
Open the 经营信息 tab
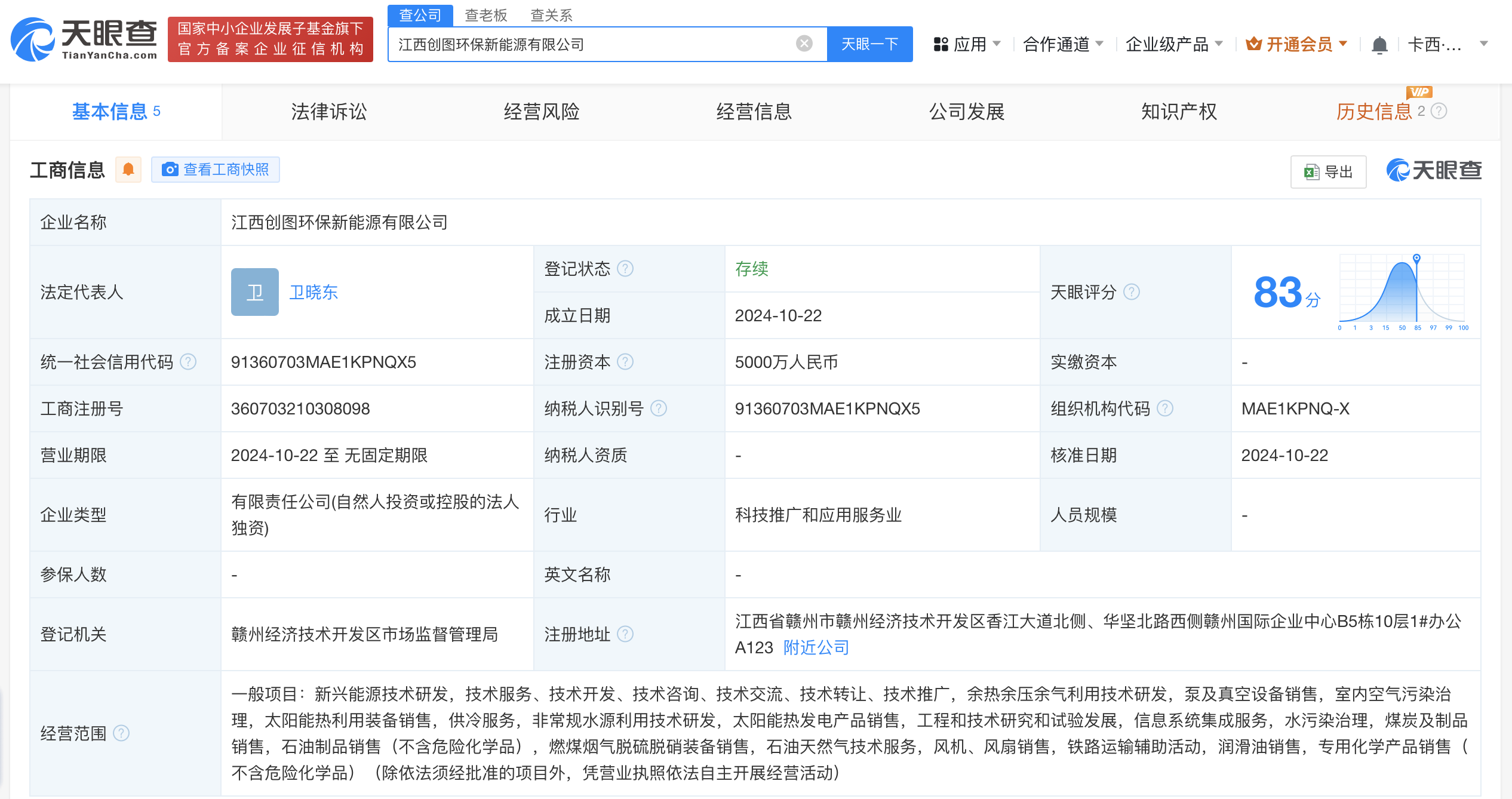754,112
